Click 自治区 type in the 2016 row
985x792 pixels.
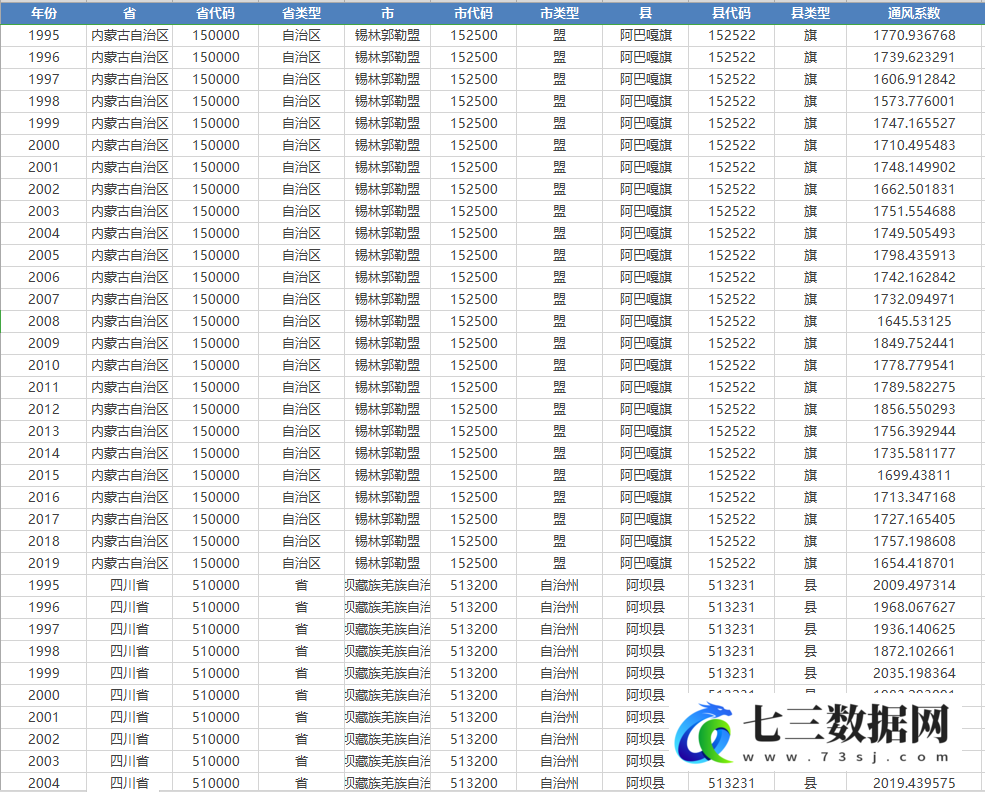coord(302,497)
